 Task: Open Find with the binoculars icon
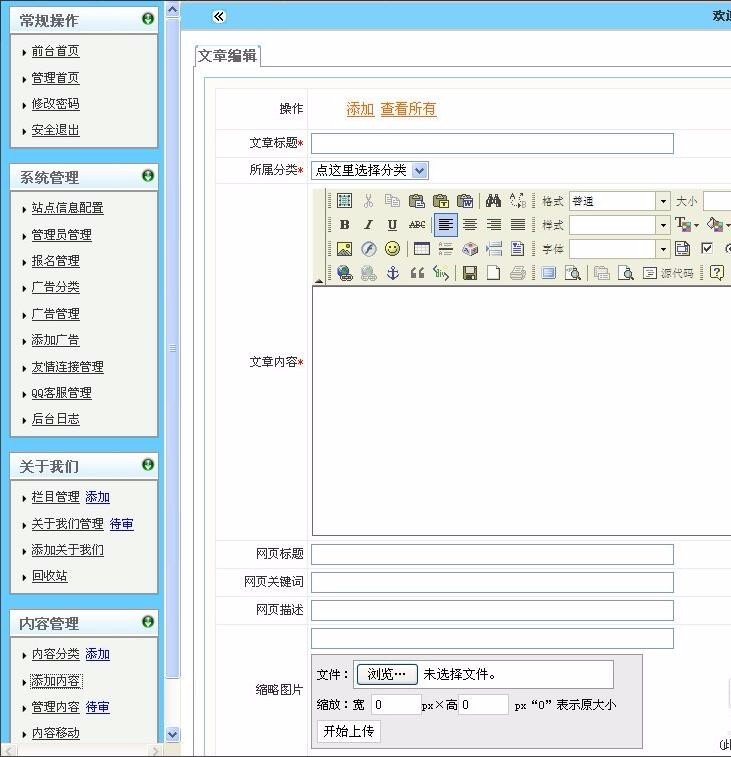click(493, 200)
